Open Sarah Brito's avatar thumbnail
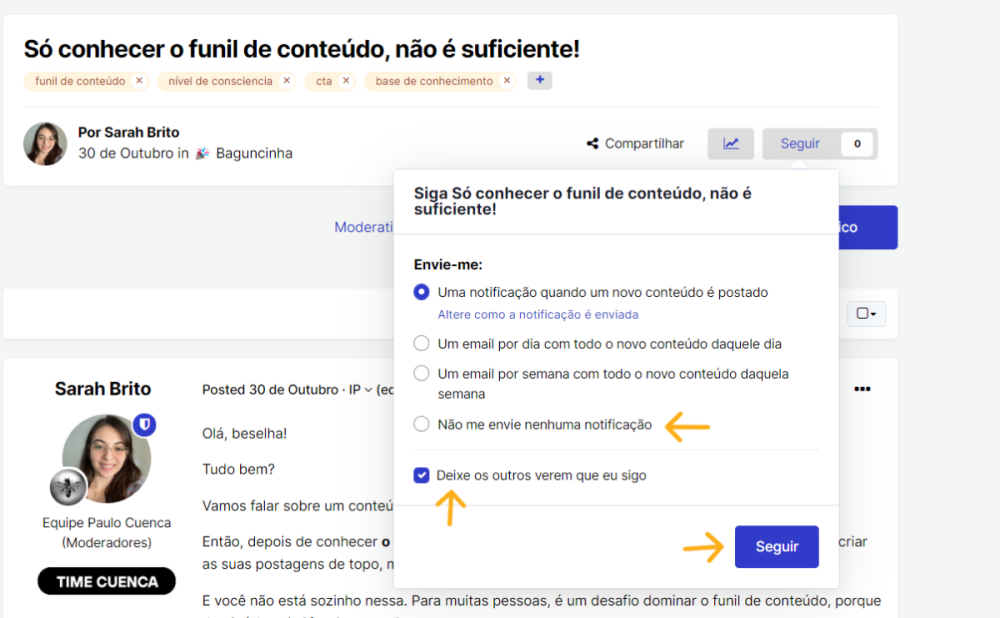Screen dimensions: 1000x618 pyautogui.click(x=44, y=143)
